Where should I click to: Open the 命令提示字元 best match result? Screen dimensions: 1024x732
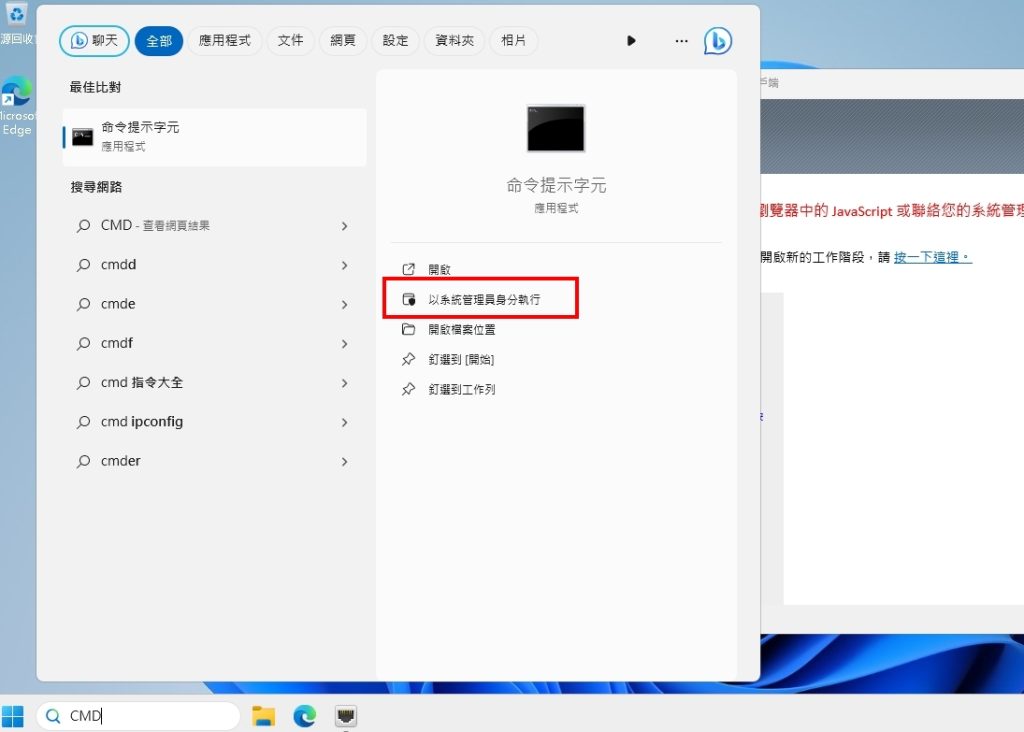tap(214, 137)
